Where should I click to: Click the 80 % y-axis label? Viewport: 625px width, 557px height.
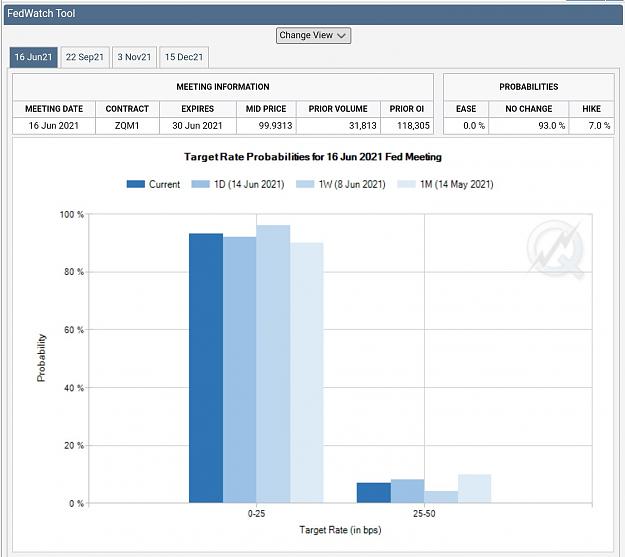[x=74, y=272]
